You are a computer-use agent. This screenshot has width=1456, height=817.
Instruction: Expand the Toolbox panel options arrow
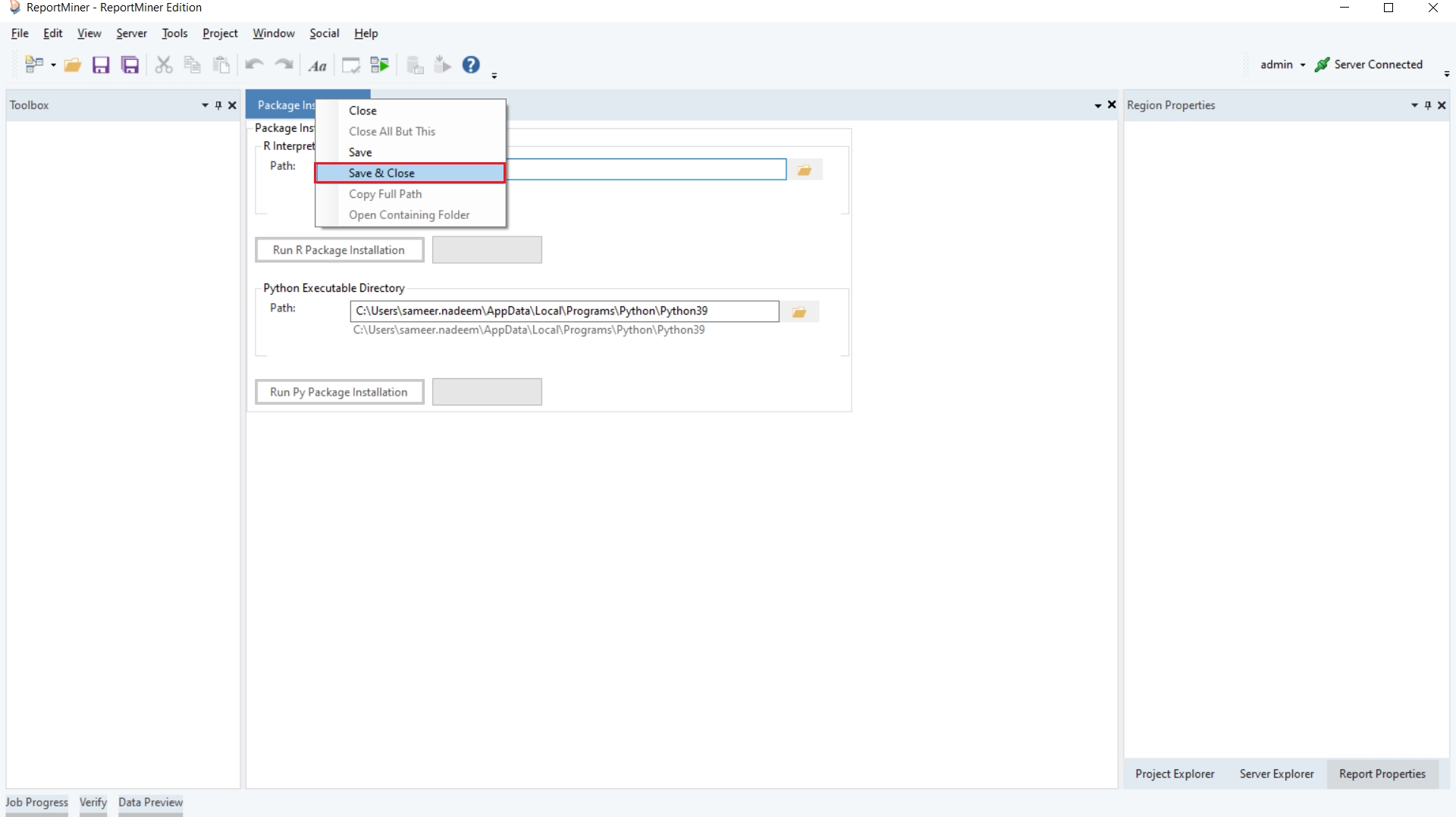(x=205, y=105)
